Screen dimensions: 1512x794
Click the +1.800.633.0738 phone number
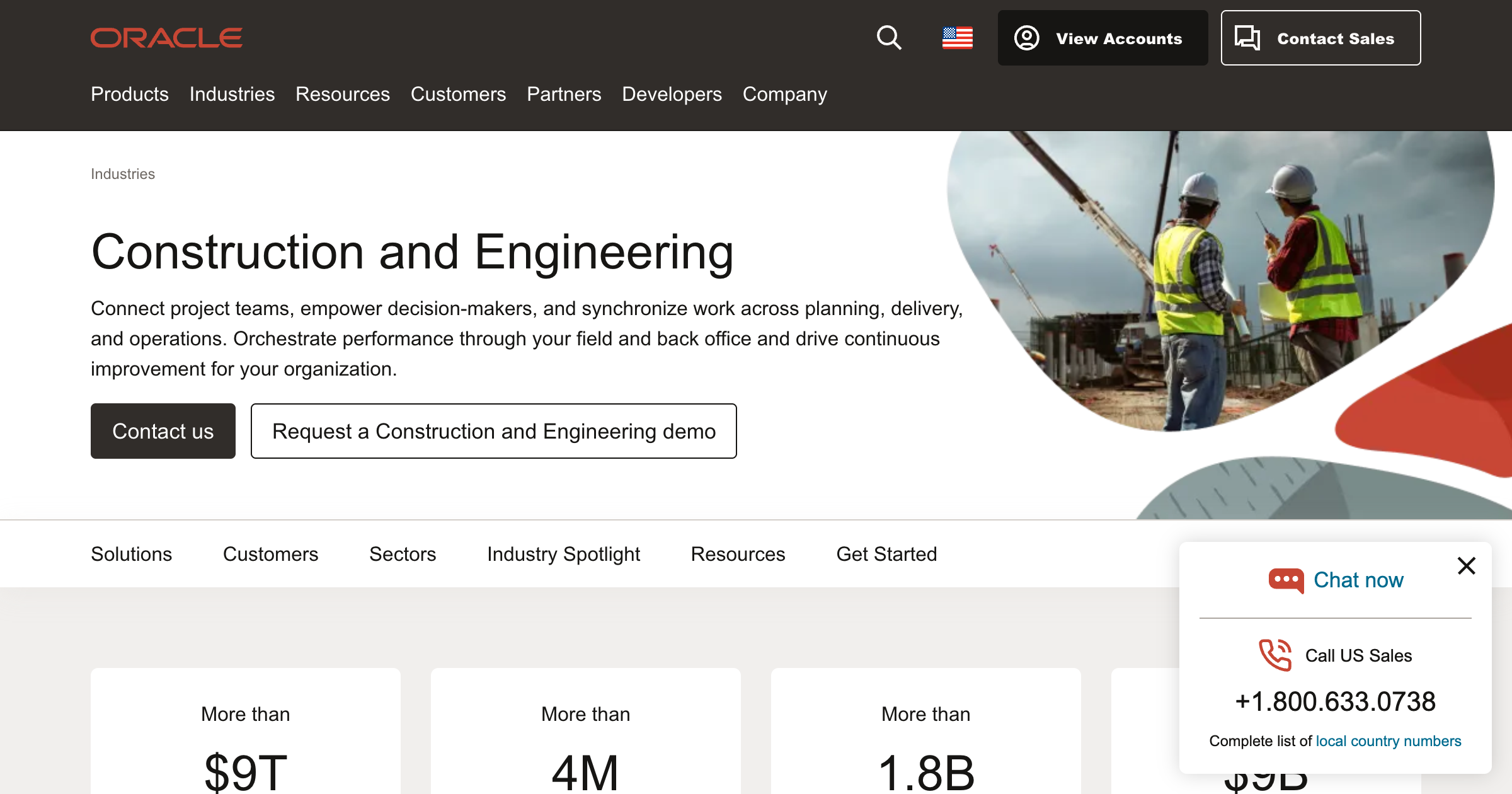1335,701
